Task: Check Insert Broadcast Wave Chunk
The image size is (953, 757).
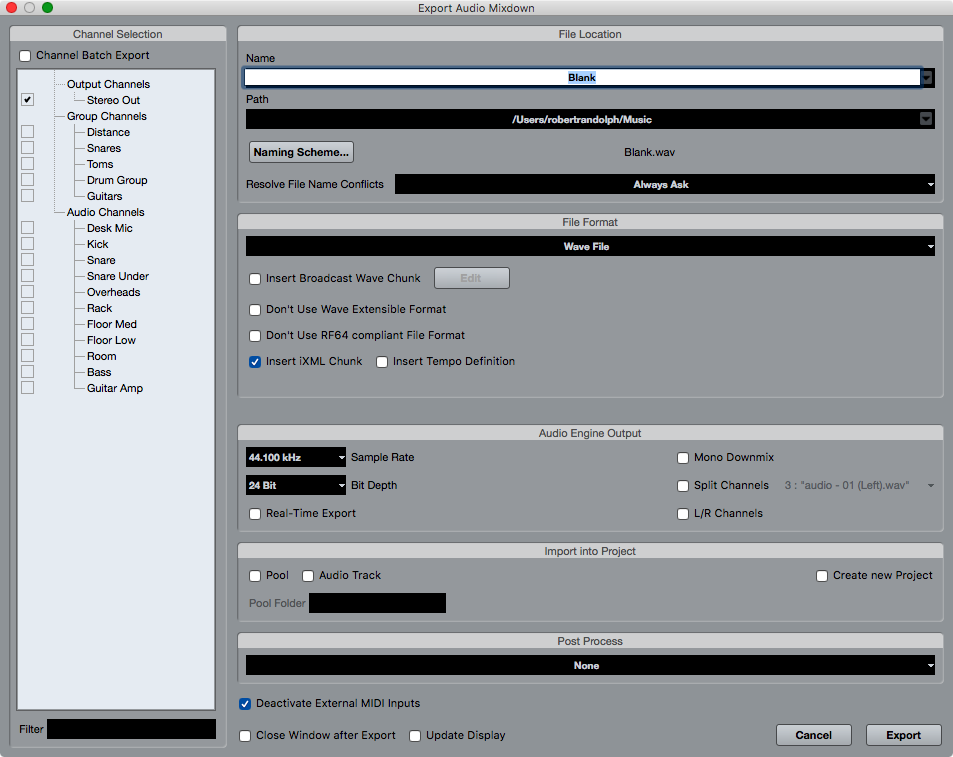Action: pos(255,279)
